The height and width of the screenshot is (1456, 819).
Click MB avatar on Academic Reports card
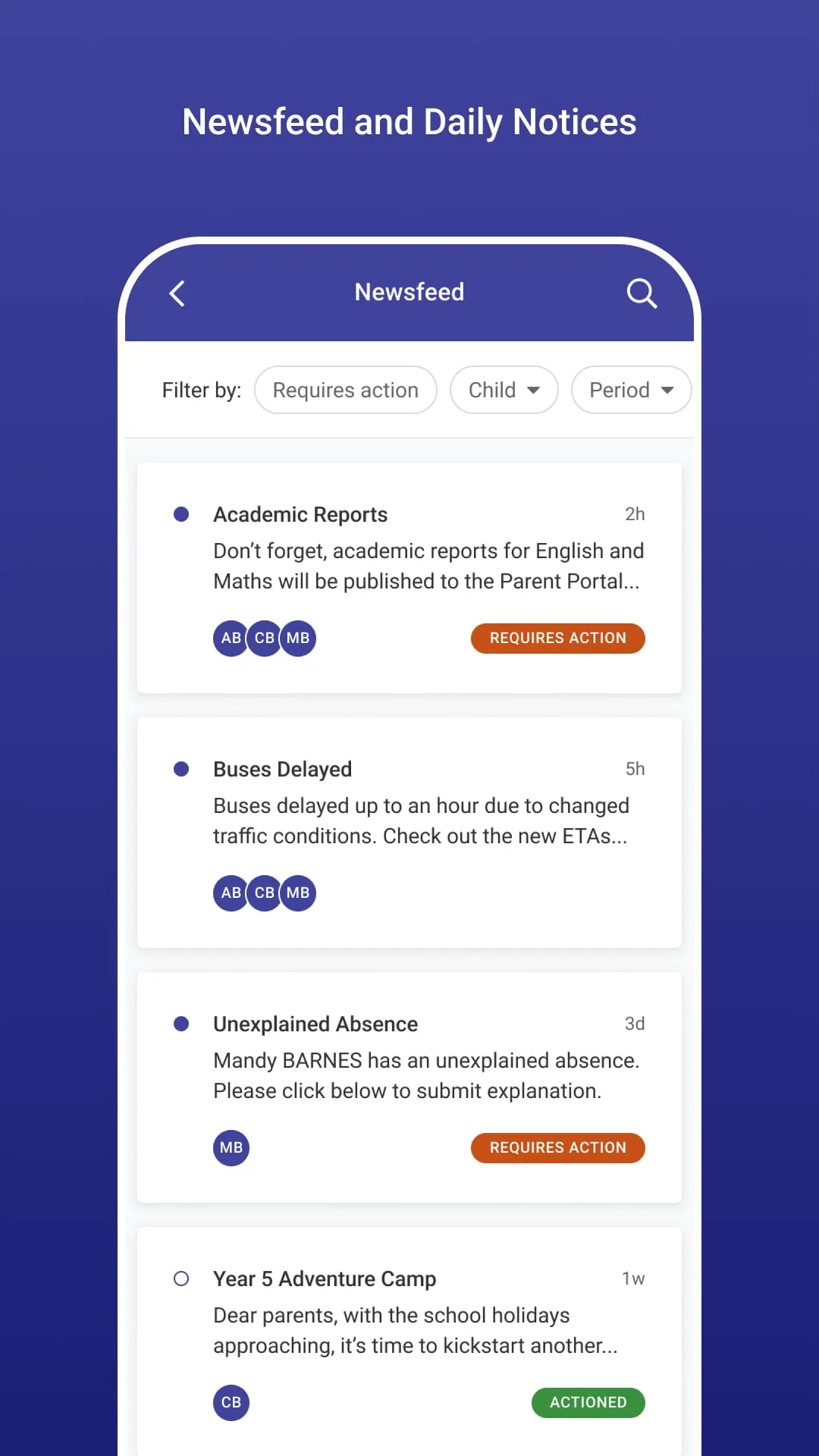[299, 639]
